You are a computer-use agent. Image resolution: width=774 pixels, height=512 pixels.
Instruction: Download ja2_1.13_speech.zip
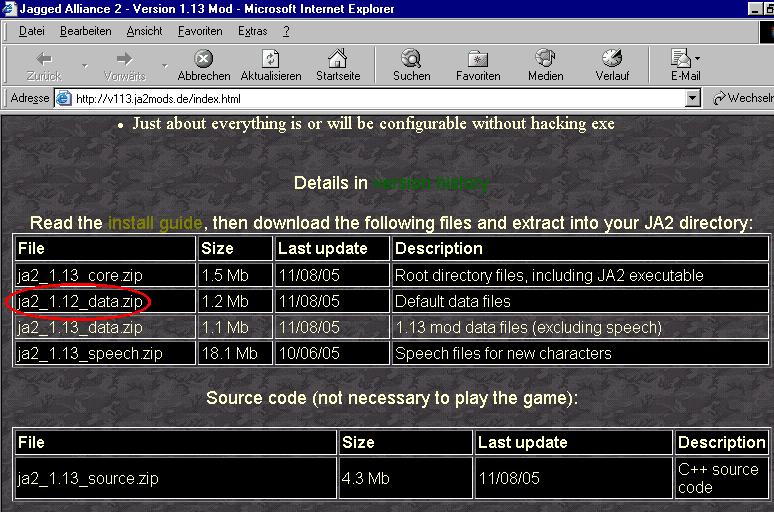coord(90,354)
